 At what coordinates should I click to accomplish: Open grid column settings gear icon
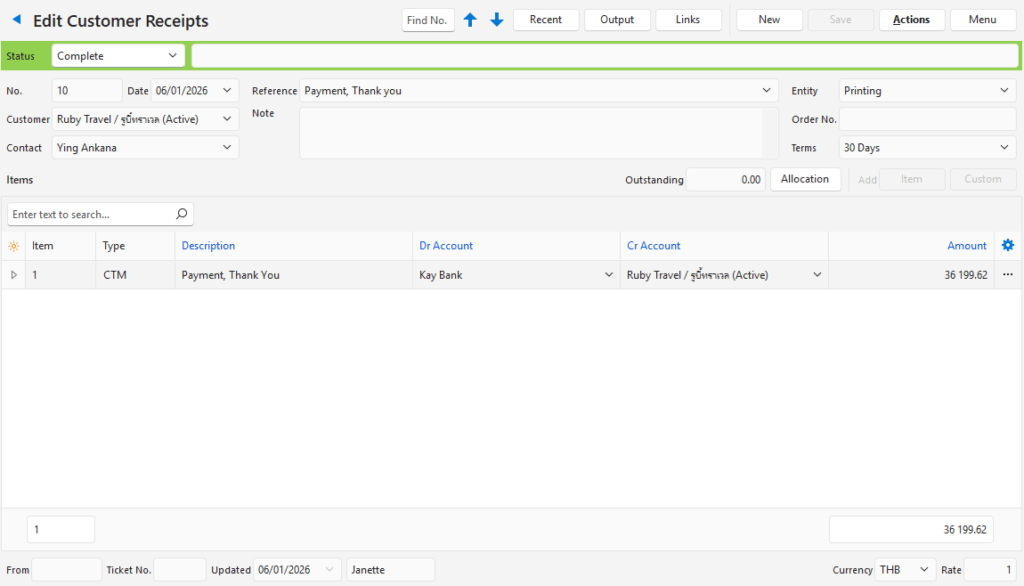pos(1007,246)
